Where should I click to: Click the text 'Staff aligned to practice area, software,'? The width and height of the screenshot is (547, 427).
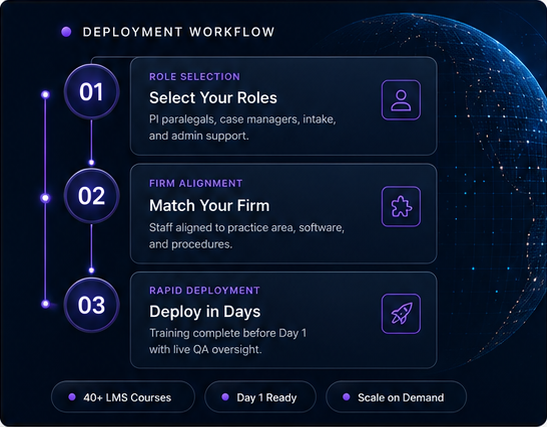click(247, 227)
